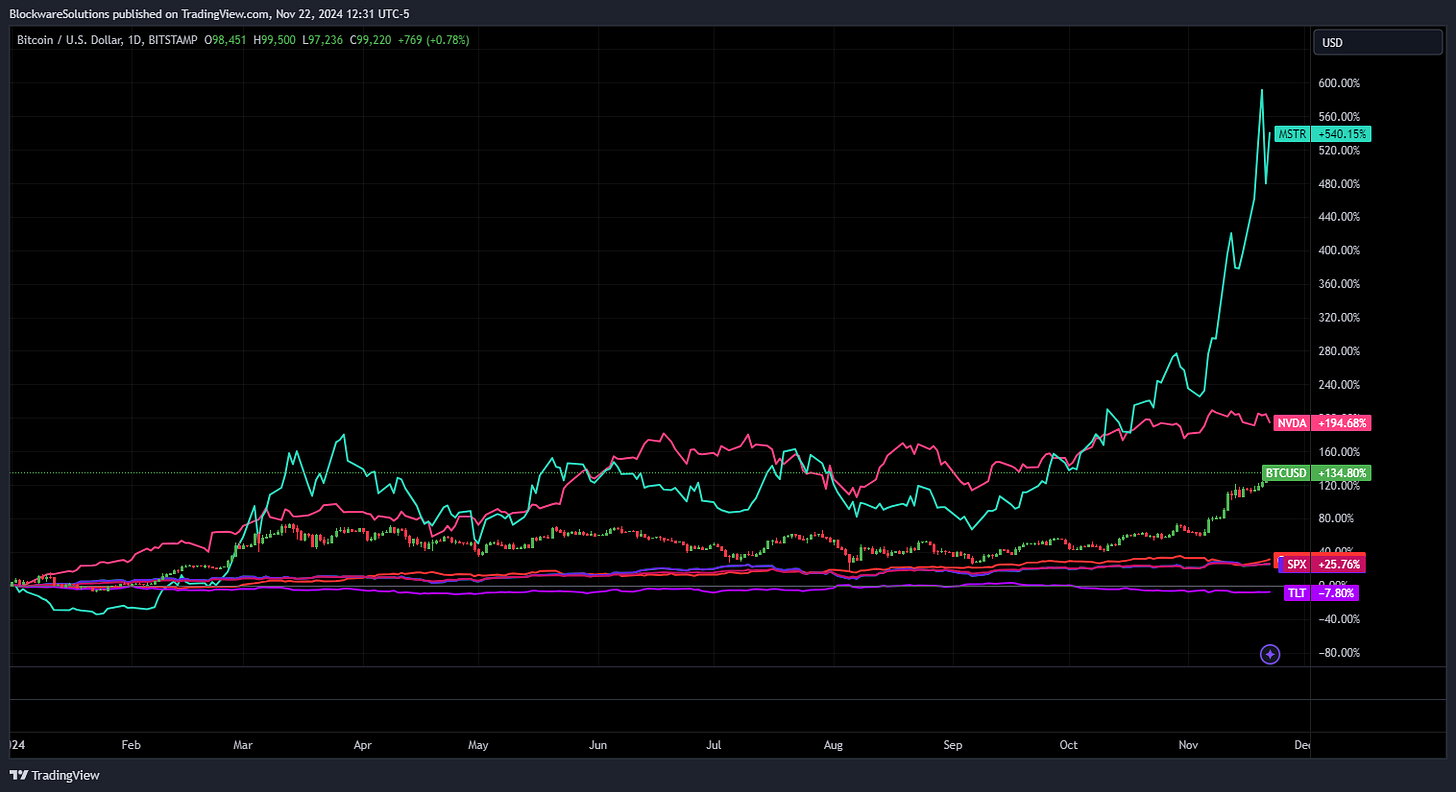This screenshot has height=792, width=1456.
Task: Click the 480.00% price axis label
Action: tap(1340, 184)
